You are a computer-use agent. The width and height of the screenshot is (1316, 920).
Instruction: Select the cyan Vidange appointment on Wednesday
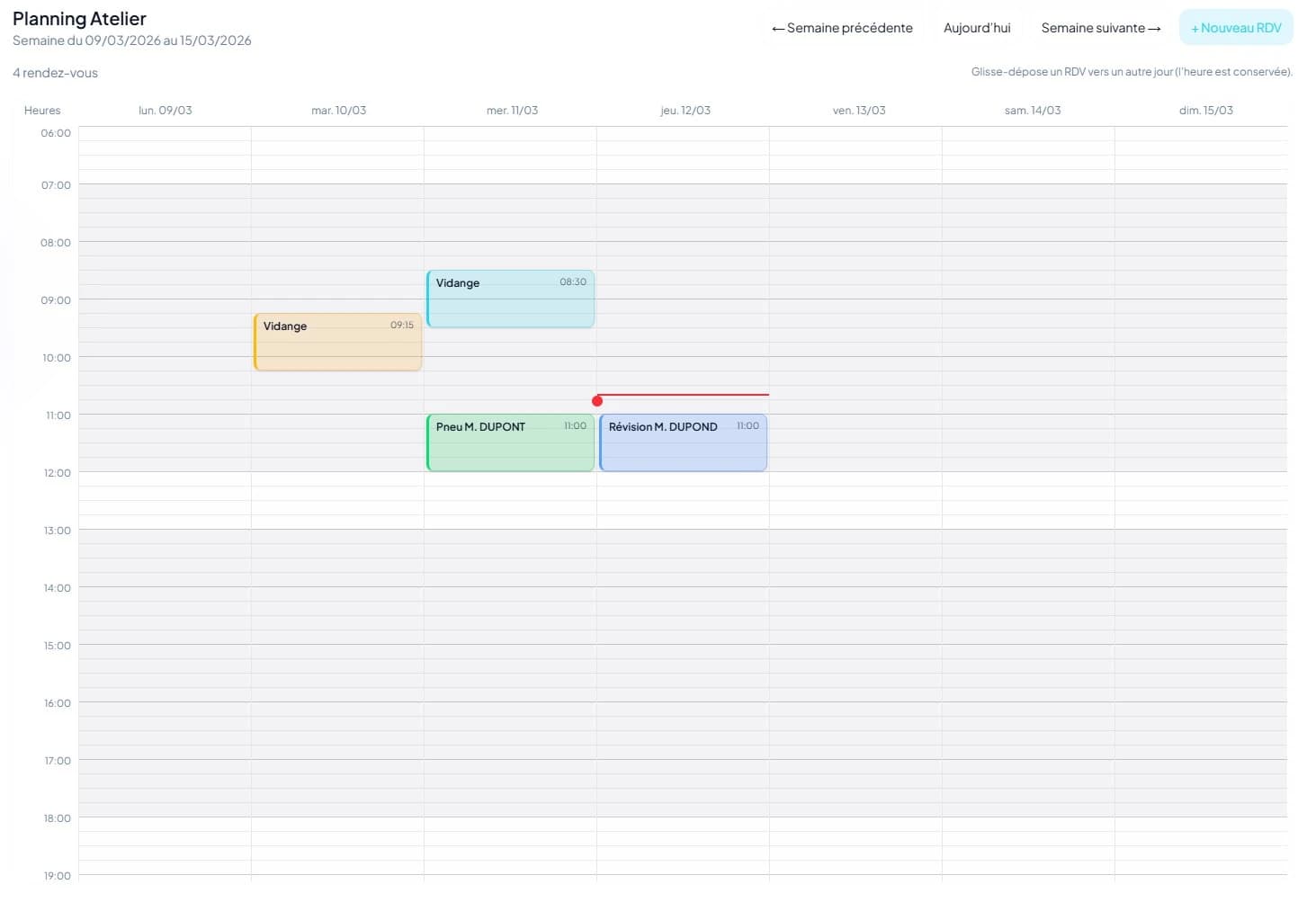(x=510, y=298)
